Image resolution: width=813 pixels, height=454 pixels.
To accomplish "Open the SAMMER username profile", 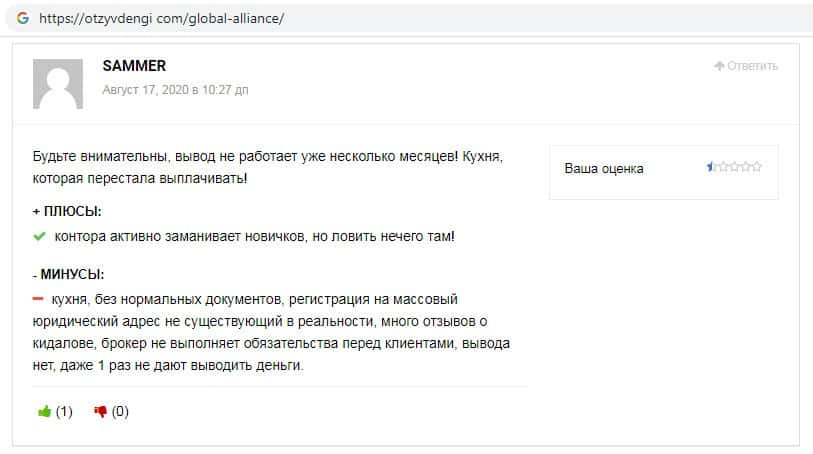I will [x=134, y=66].
